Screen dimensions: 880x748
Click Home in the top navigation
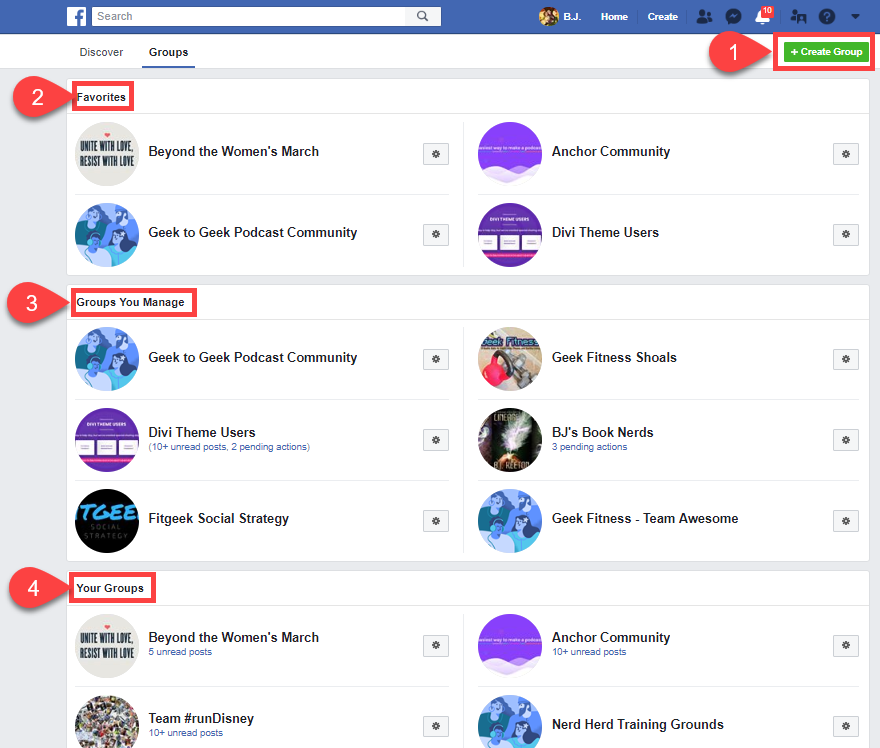point(614,16)
